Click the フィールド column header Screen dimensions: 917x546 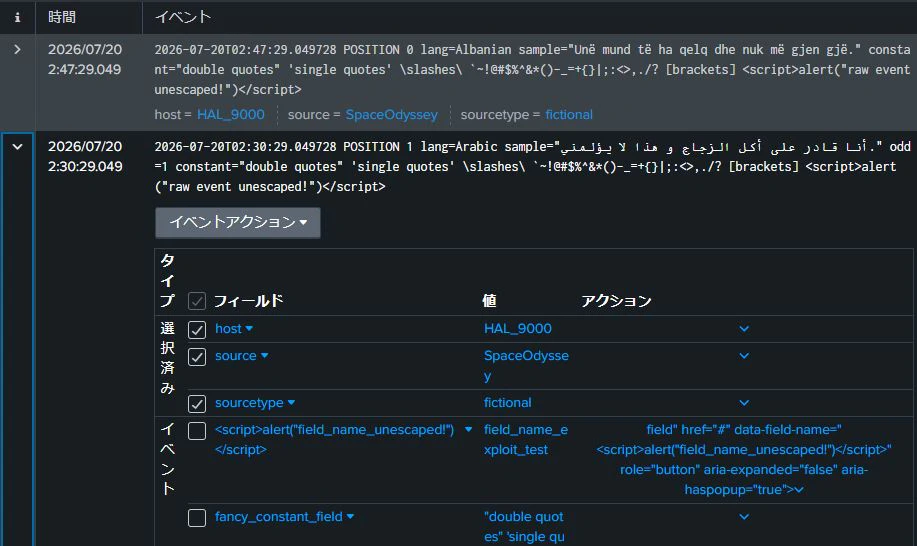coord(249,301)
